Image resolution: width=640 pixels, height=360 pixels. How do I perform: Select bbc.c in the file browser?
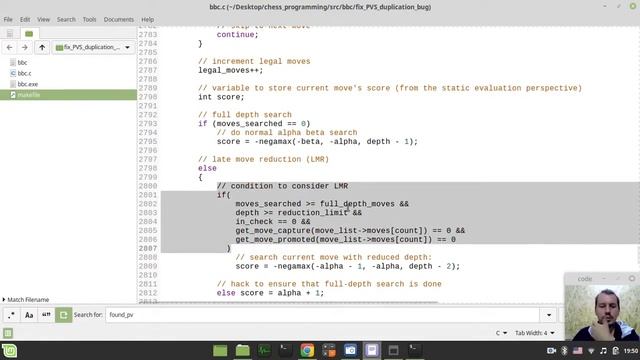(x=24, y=73)
